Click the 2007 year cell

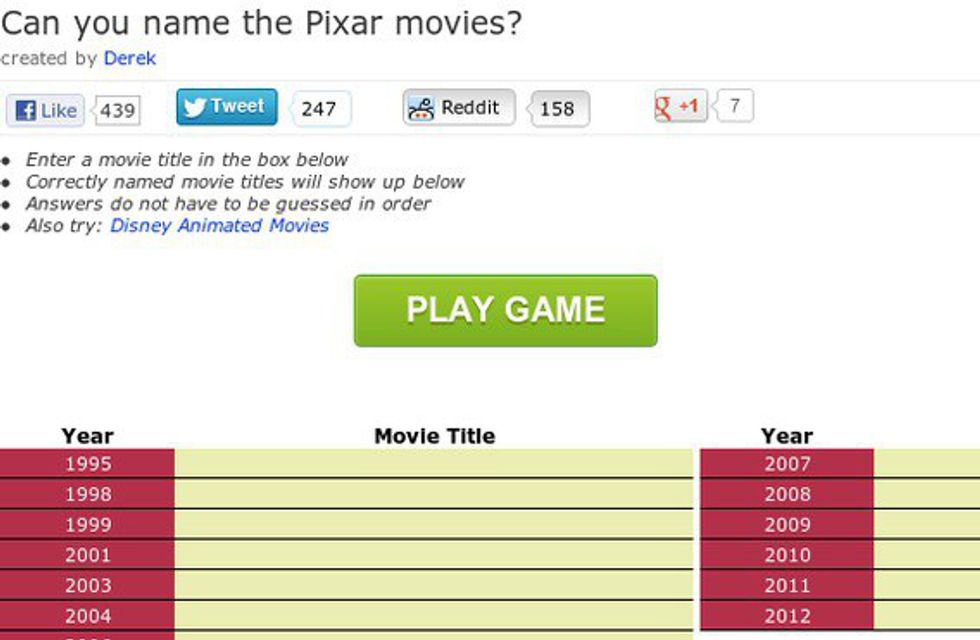787,464
